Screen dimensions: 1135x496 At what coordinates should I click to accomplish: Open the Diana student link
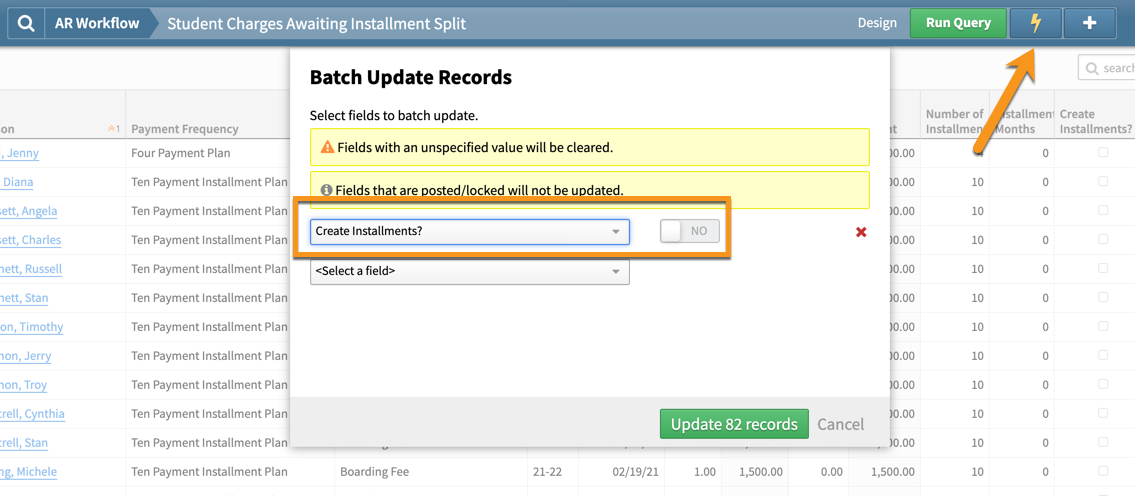(x=17, y=182)
